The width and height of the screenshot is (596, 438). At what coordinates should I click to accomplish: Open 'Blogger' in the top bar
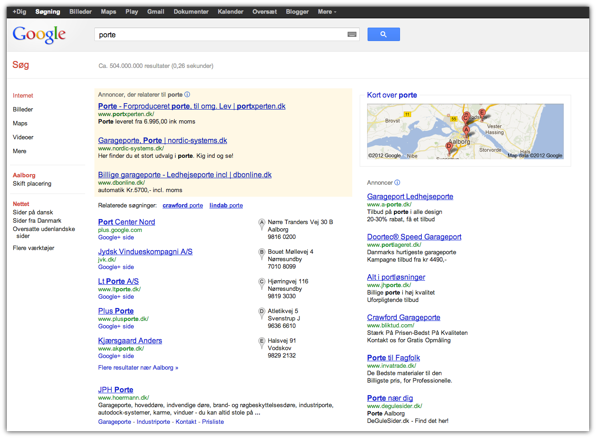[x=297, y=12]
